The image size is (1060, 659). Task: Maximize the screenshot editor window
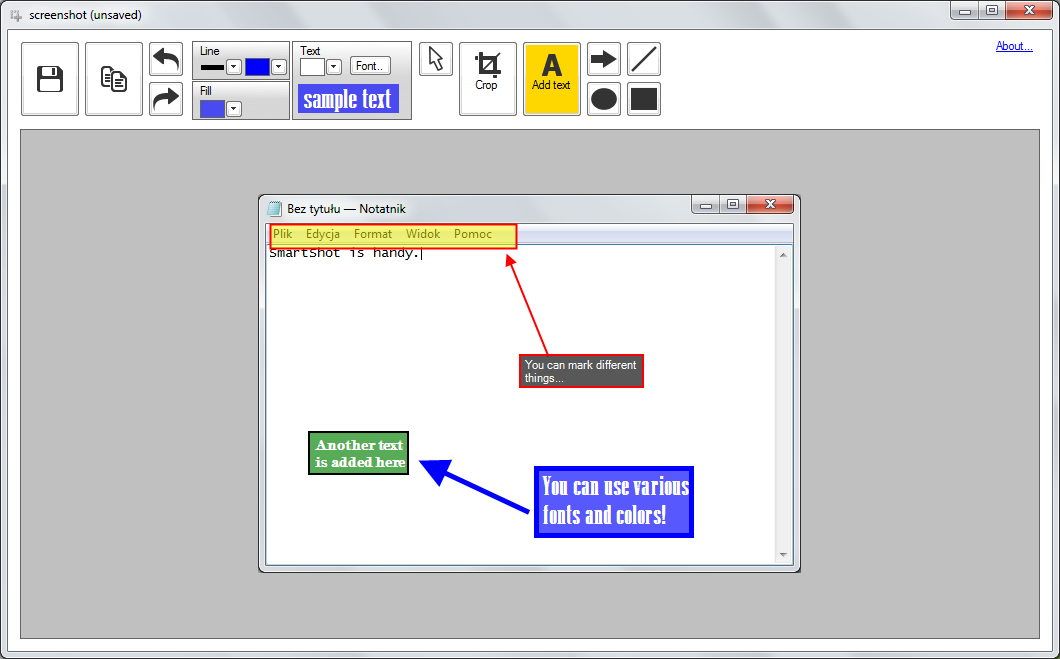(992, 11)
